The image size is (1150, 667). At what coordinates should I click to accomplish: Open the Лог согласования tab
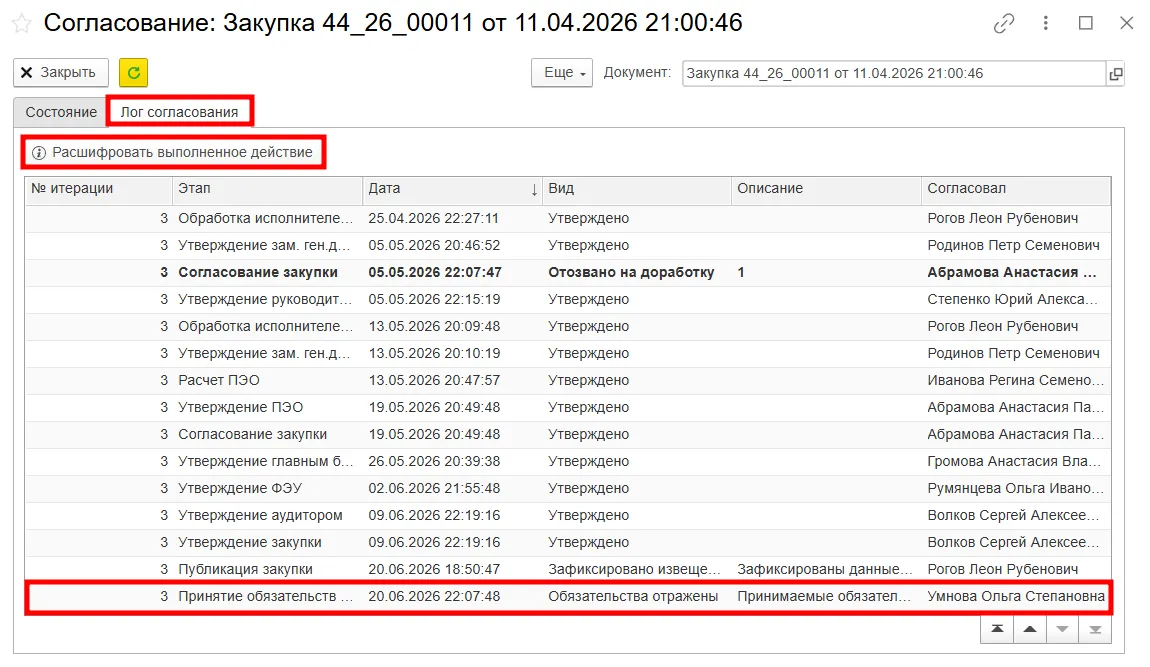pos(180,112)
